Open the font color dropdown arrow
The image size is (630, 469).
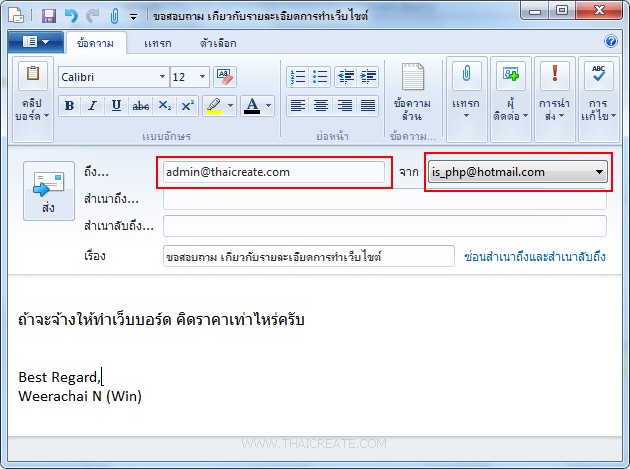269,106
